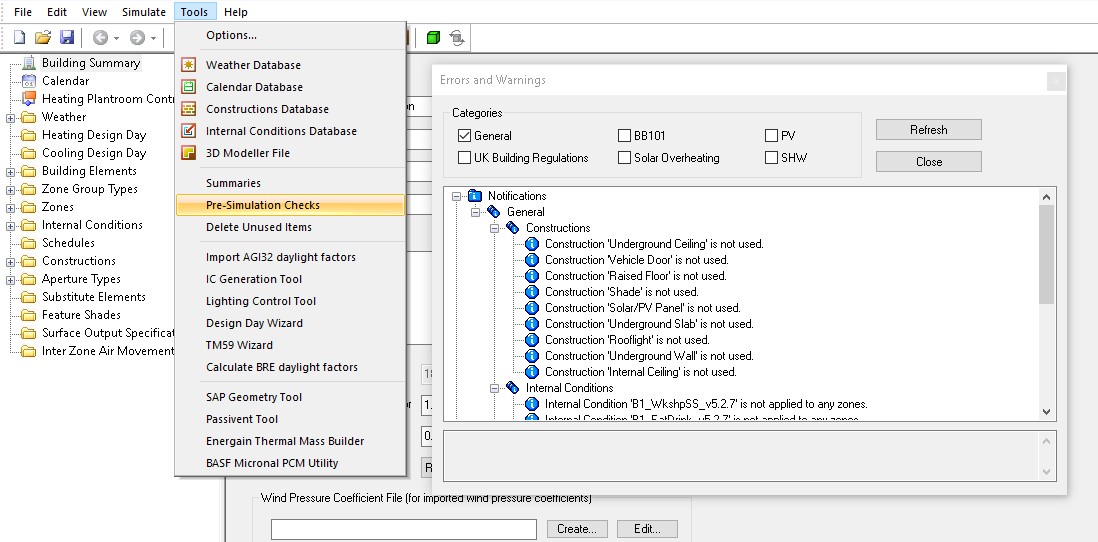
Task: Tick the UK Building Regulations checkbox
Action: click(x=464, y=158)
